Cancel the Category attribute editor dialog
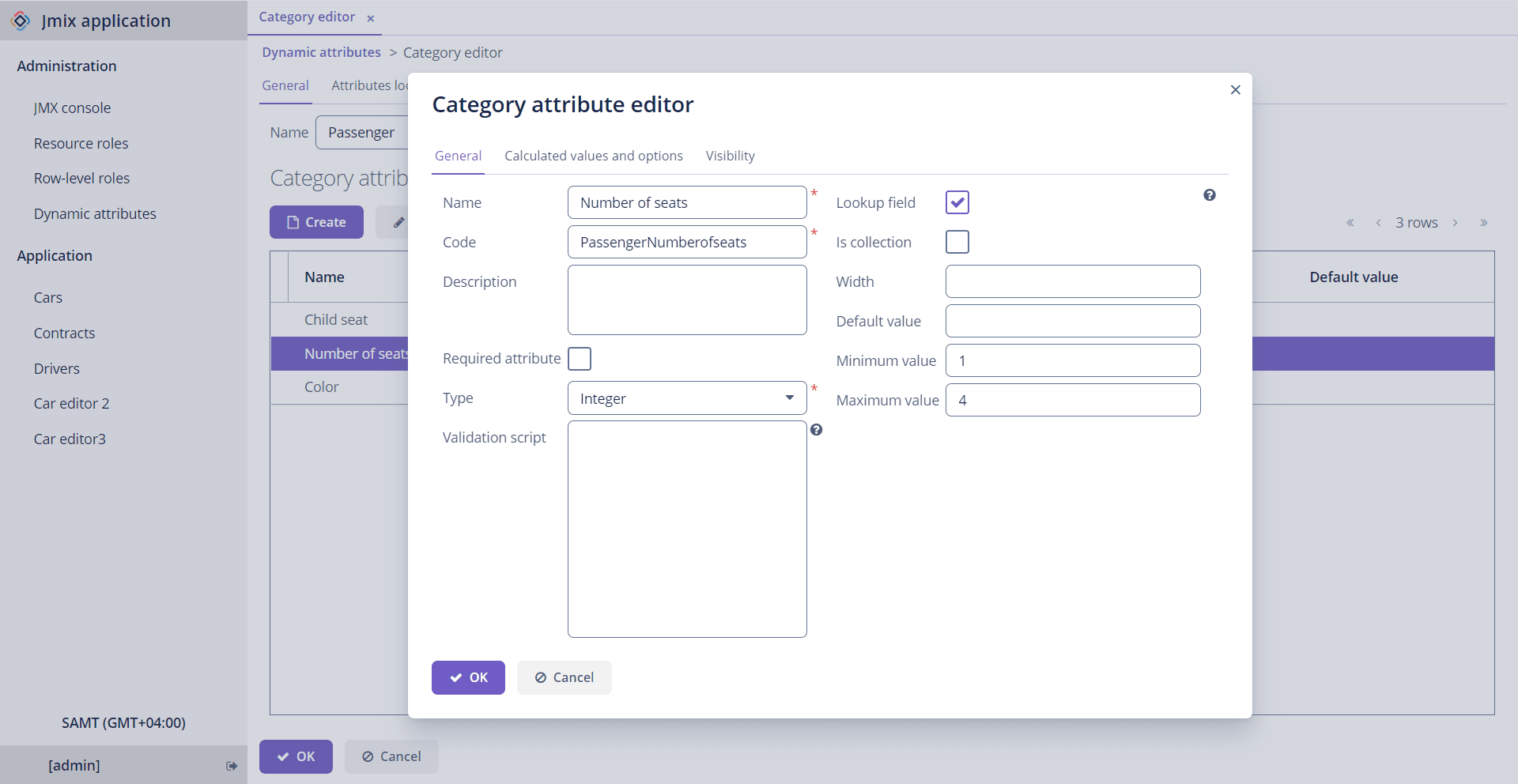1518x784 pixels. 564,677
